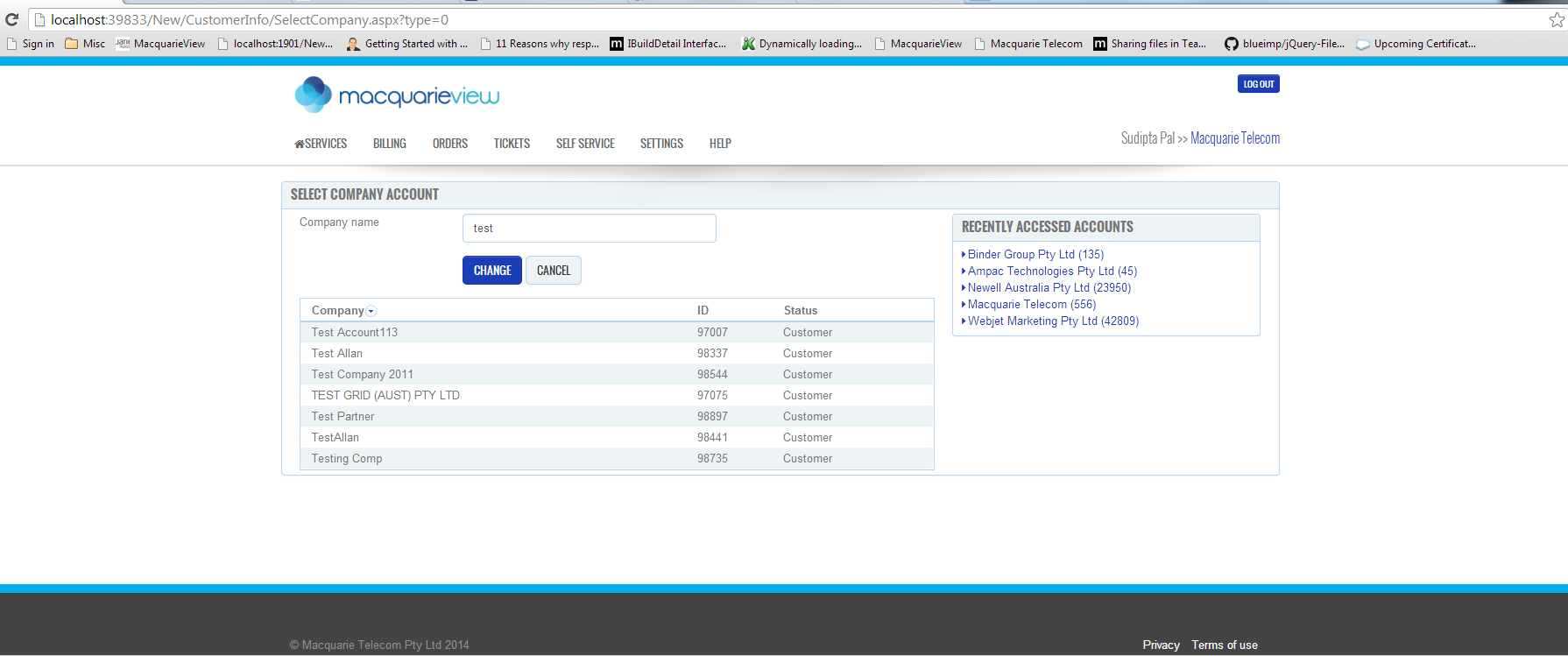1568x656 pixels.
Task: Open the Misc bookmarks folder
Action: [85, 44]
